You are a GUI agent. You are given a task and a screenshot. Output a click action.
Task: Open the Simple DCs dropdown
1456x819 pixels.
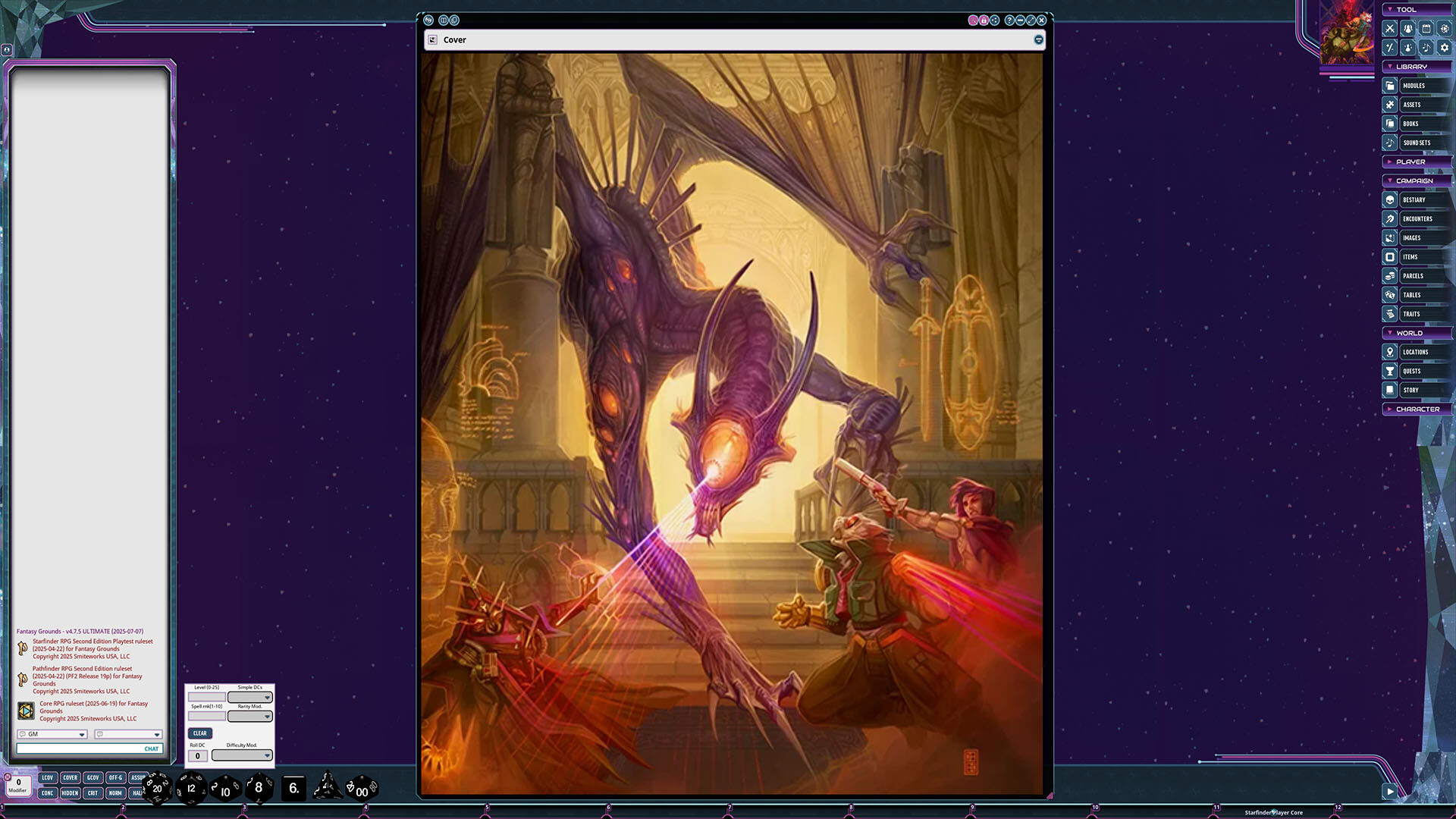coord(250,696)
